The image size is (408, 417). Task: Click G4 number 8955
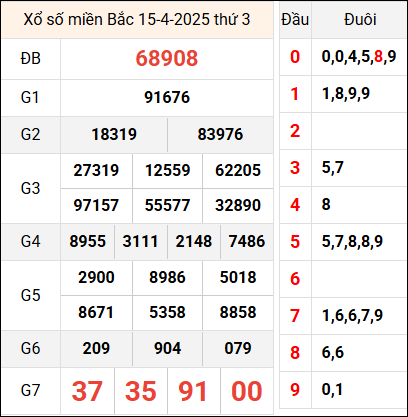(87, 241)
